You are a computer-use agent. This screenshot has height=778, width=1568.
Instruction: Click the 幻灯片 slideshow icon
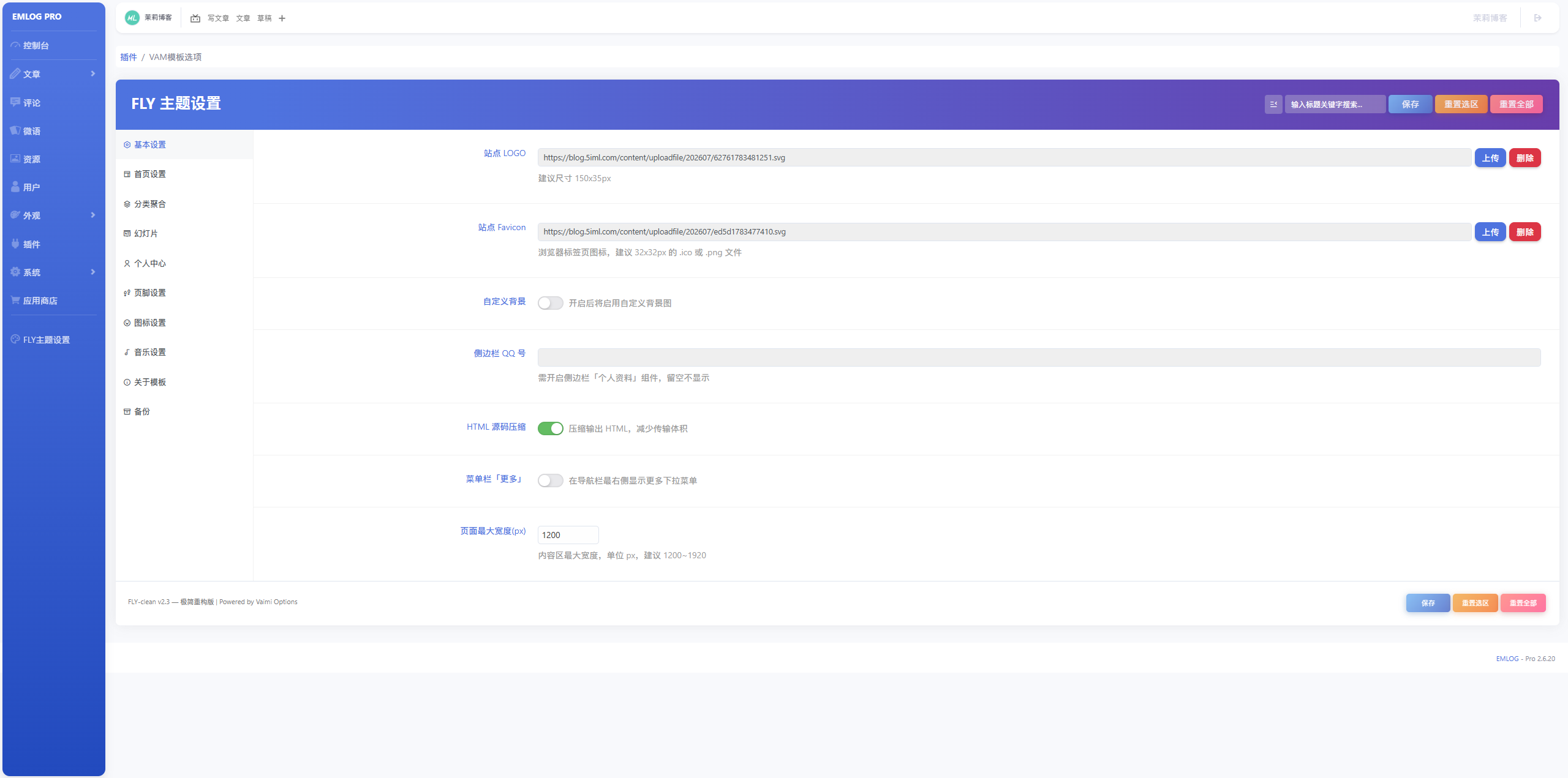[127, 234]
